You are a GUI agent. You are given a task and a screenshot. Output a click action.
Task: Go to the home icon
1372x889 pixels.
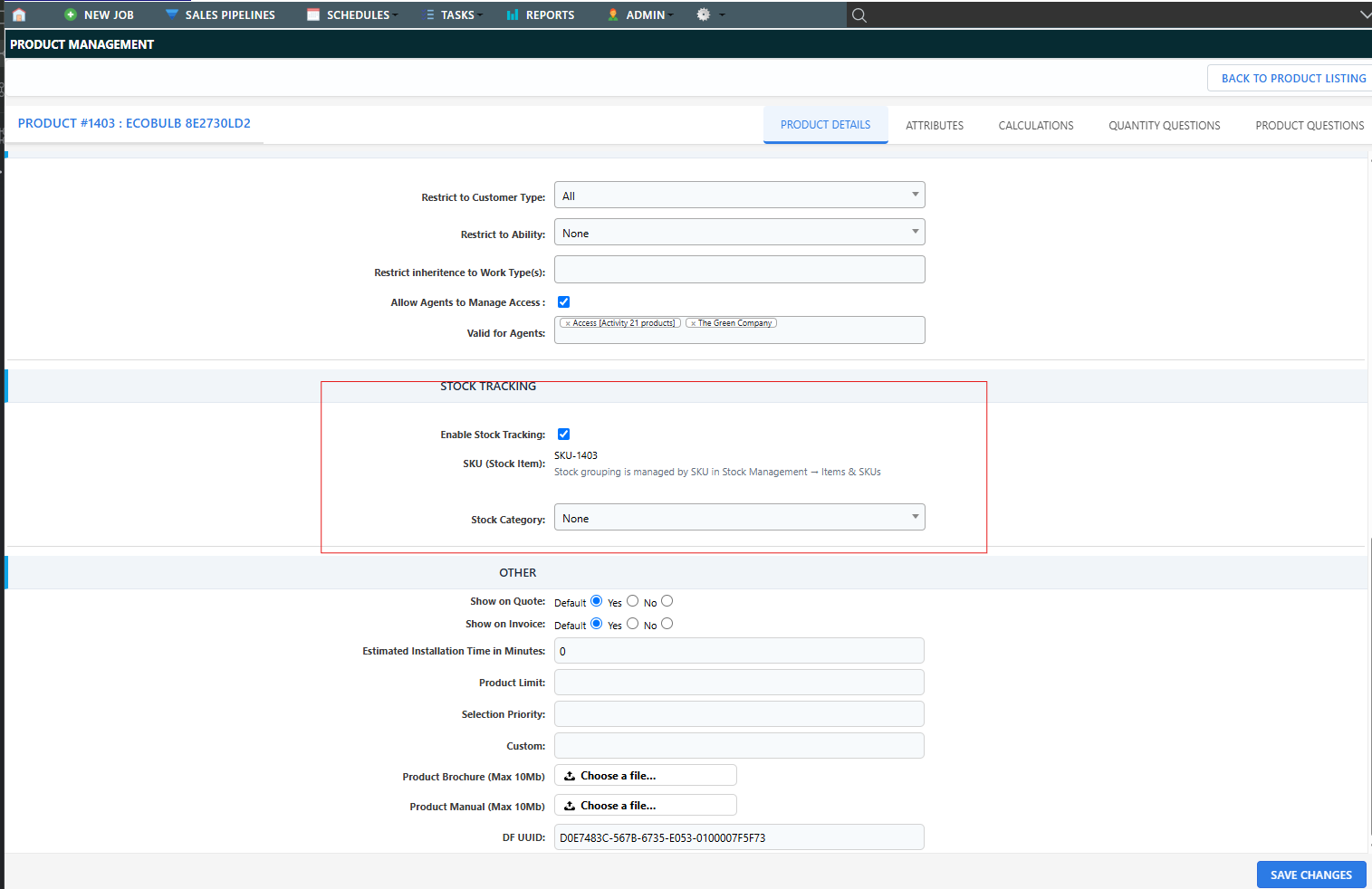coord(19,14)
